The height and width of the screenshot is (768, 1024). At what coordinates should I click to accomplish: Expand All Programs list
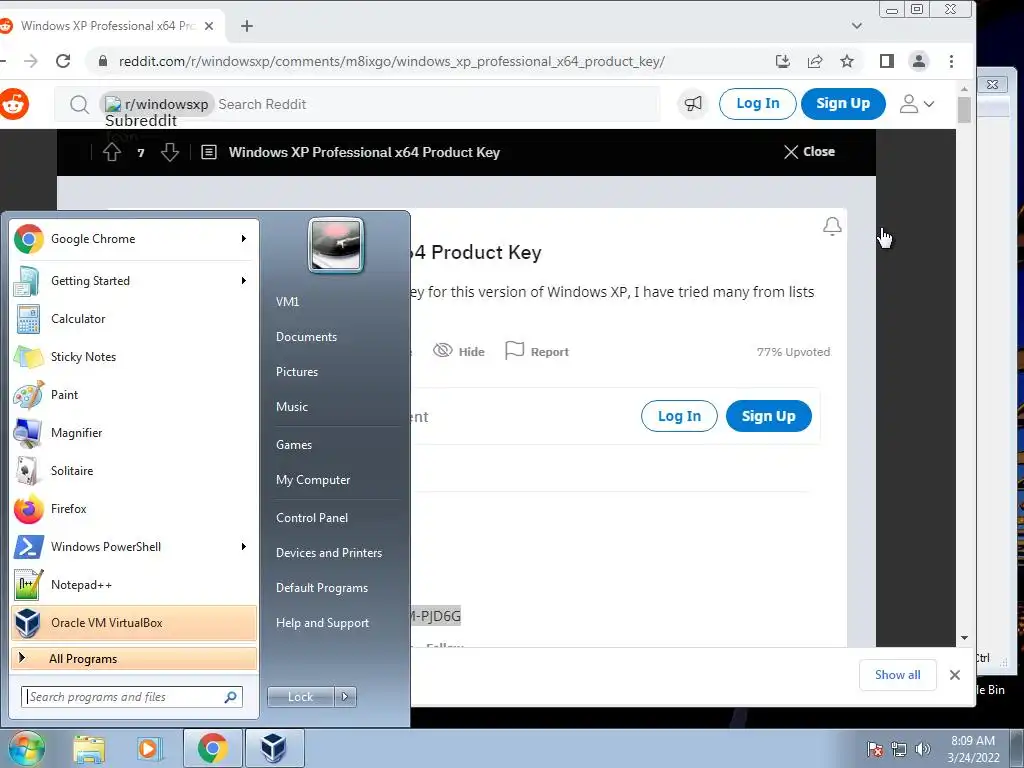134,659
